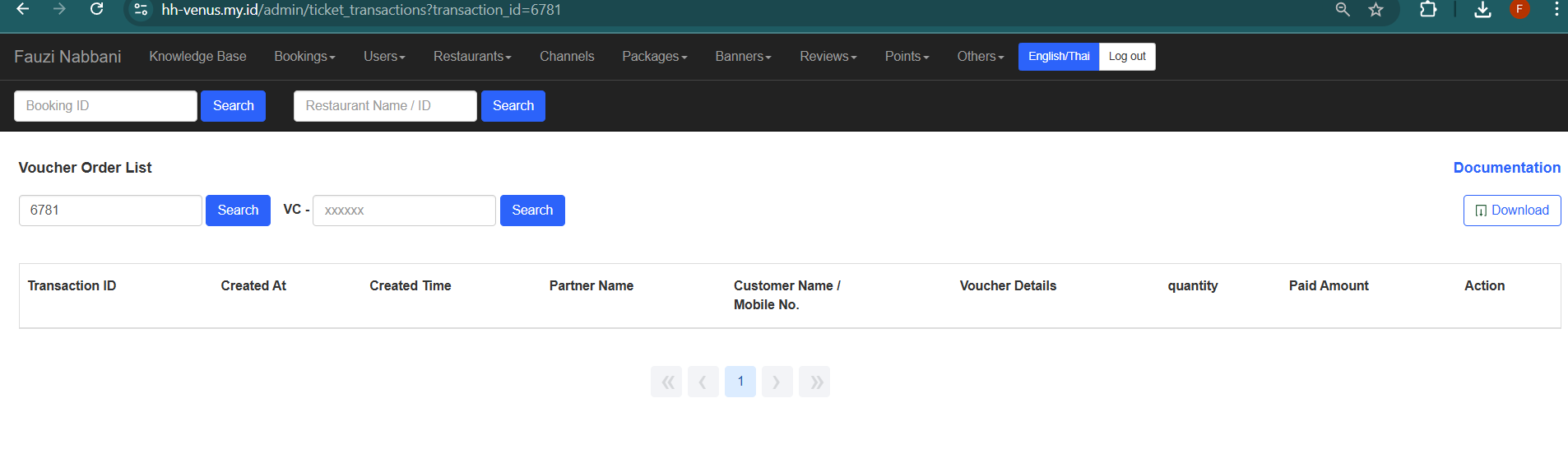
Task: Open the Channels menu item
Action: point(567,57)
